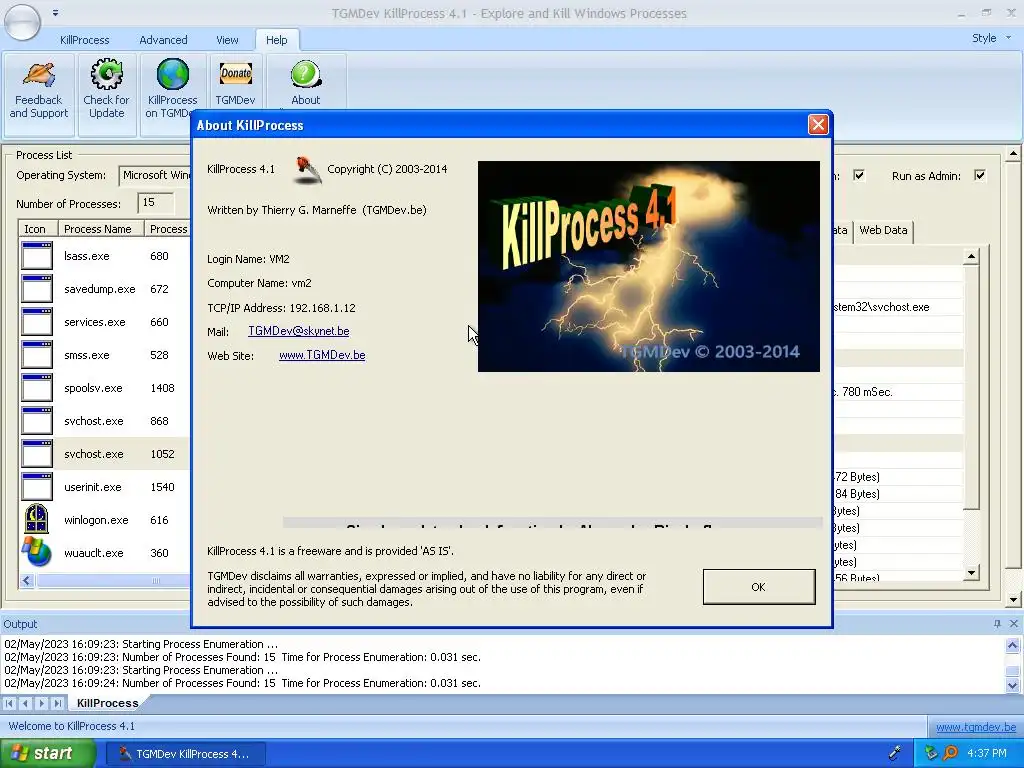Click TGMDev KillProcess taskbar button
Viewport: 1024px width, 768px height.
[185, 754]
